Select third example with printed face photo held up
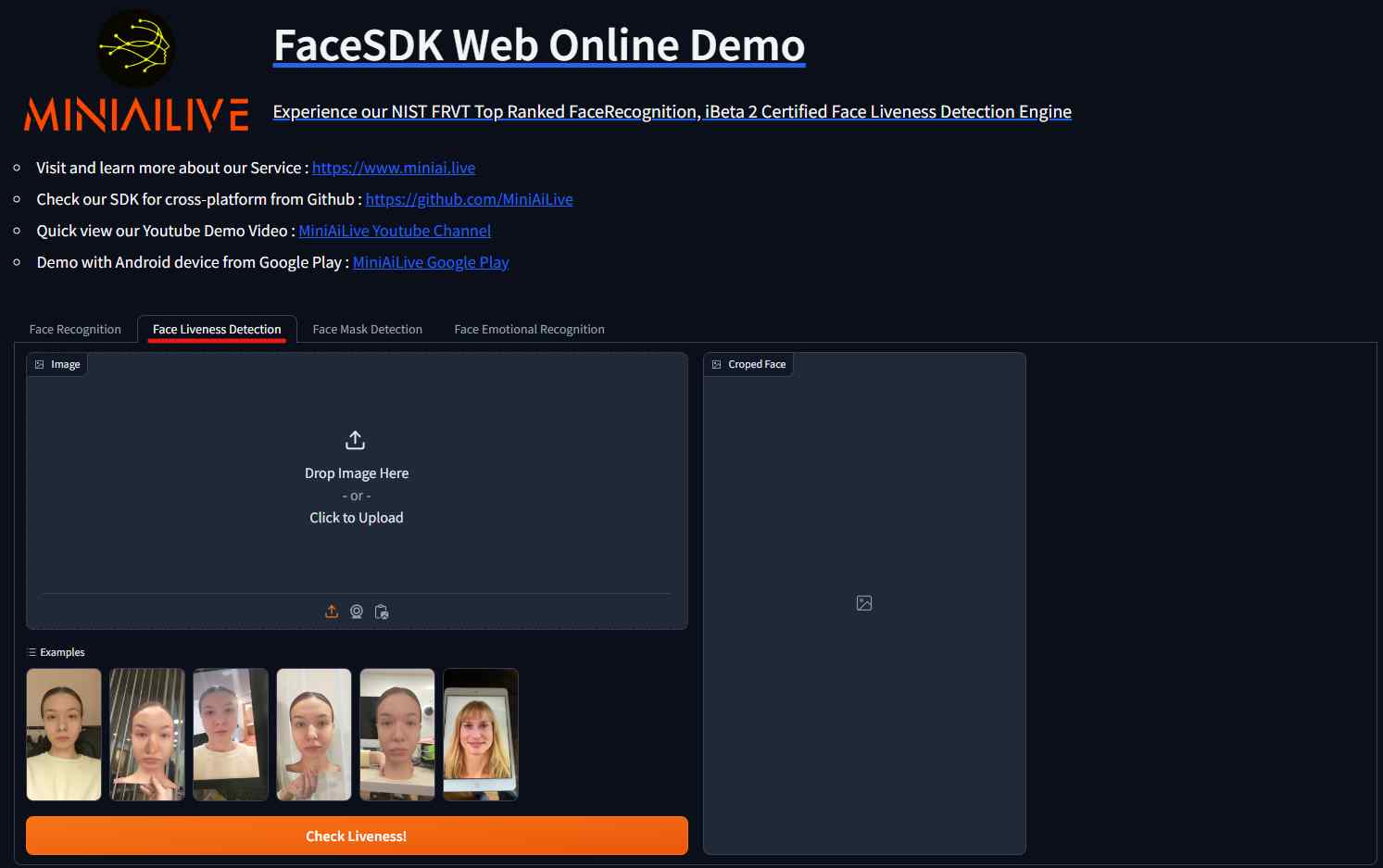This screenshot has width=1383, height=868. click(231, 735)
